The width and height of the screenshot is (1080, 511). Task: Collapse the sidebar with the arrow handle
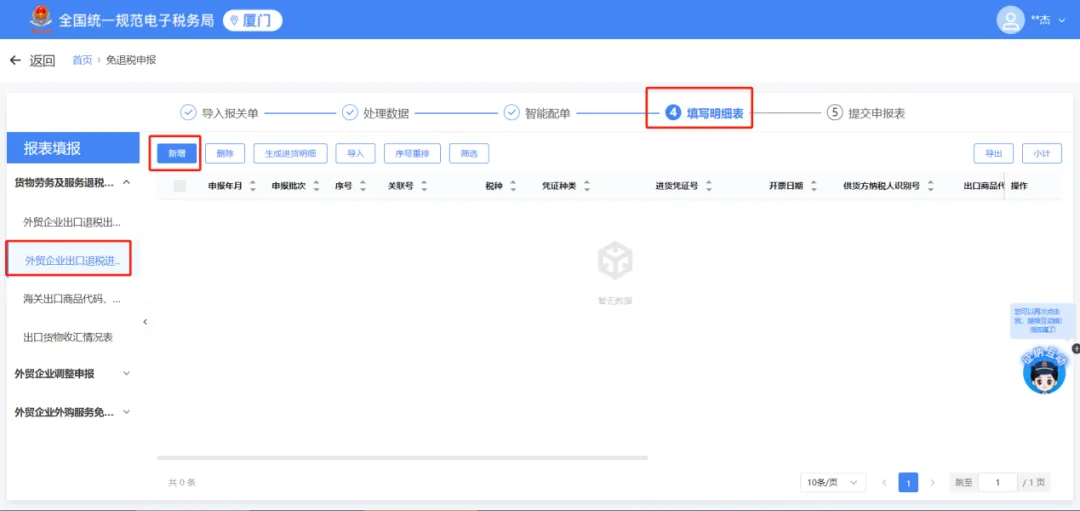[145, 322]
